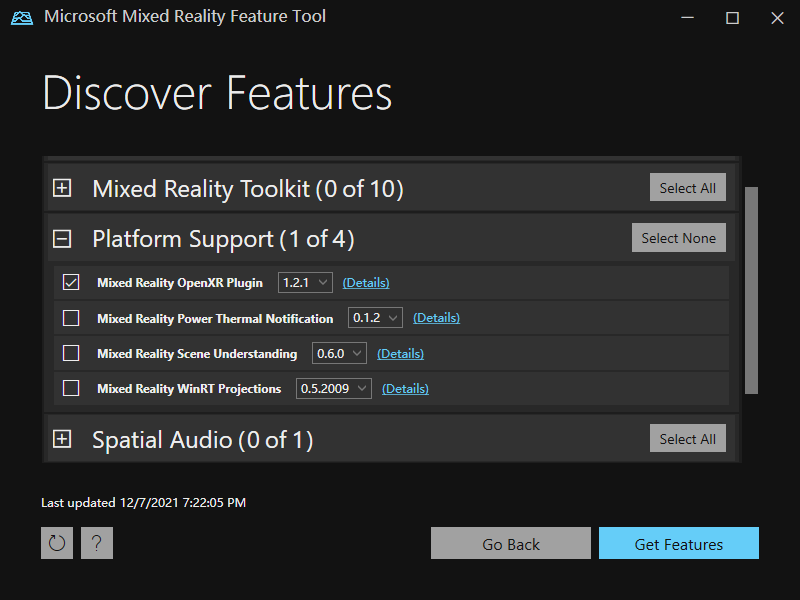
Task: Click the Mixed Reality WinRT Projections label
Action: click(x=189, y=389)
